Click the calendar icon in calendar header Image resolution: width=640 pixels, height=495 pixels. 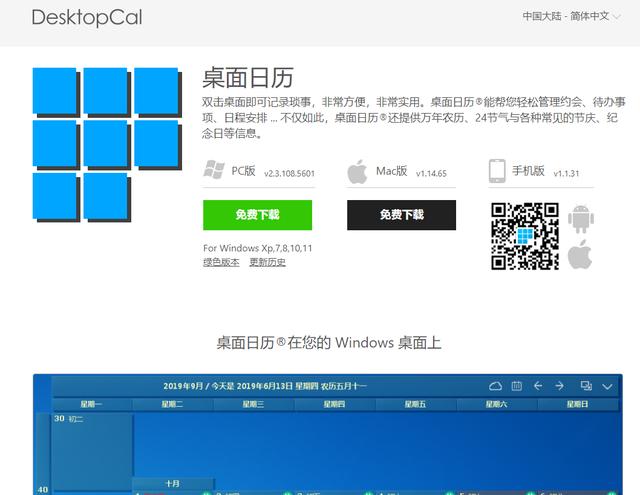click(517, 386)
